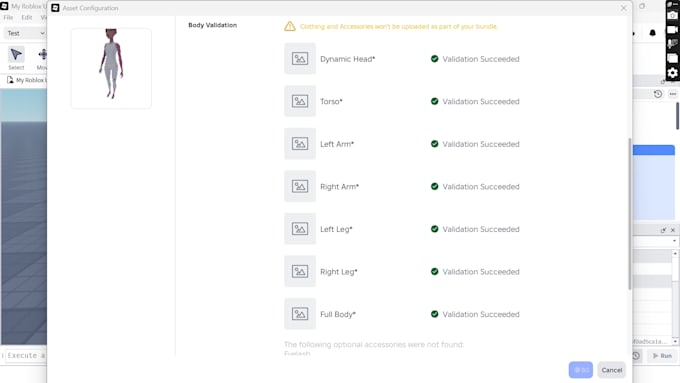
Task: Open the File menu in Roblox Studio
Action: pyautogui.click(x=8, y=17)
